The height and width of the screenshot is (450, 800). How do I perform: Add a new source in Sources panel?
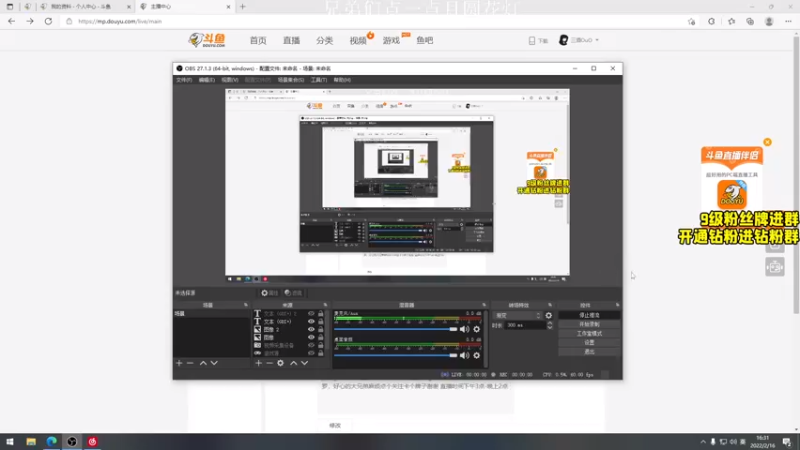tap(259, 363)
